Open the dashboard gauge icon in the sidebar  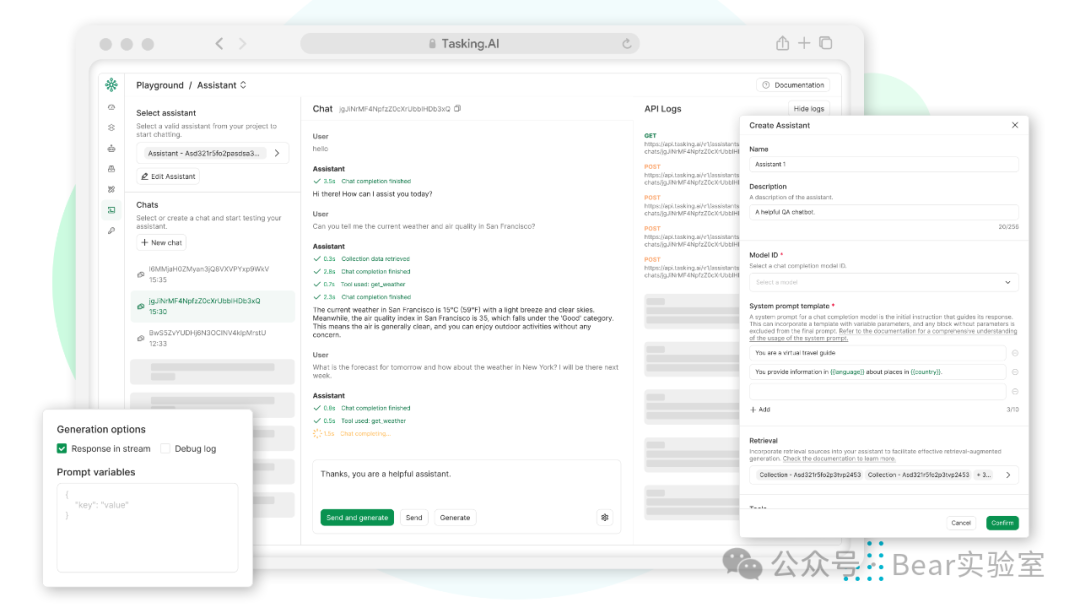(x=112, y=107)
